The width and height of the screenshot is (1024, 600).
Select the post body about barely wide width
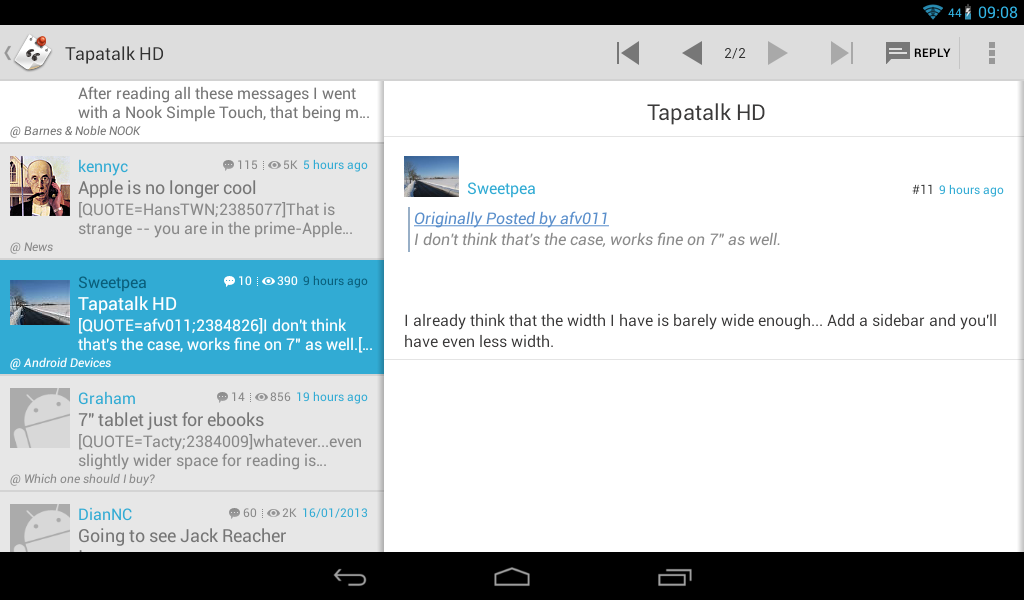[x=701, y=331]
